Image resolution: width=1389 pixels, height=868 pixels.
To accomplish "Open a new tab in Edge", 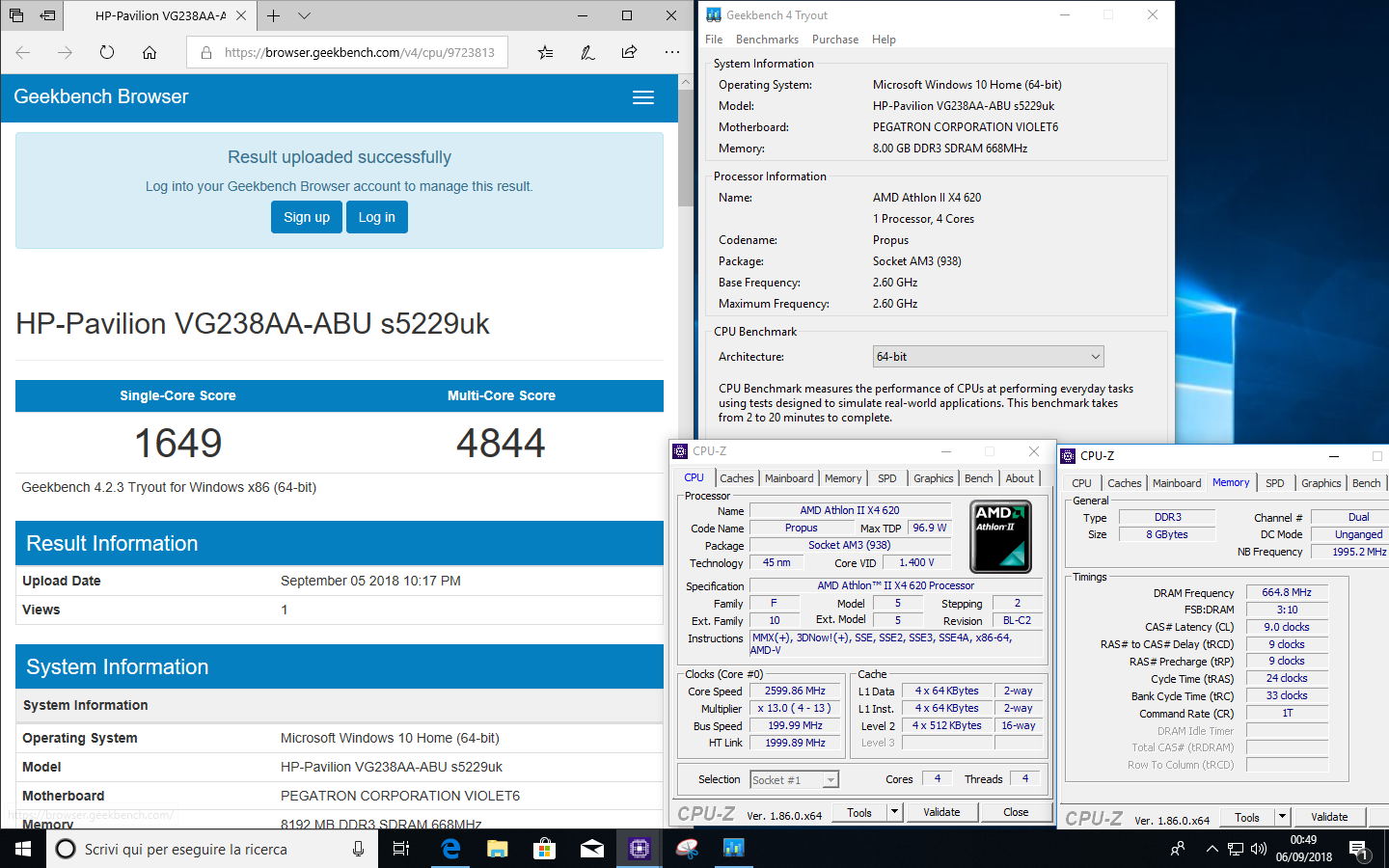I will click(x=273, y=15).
